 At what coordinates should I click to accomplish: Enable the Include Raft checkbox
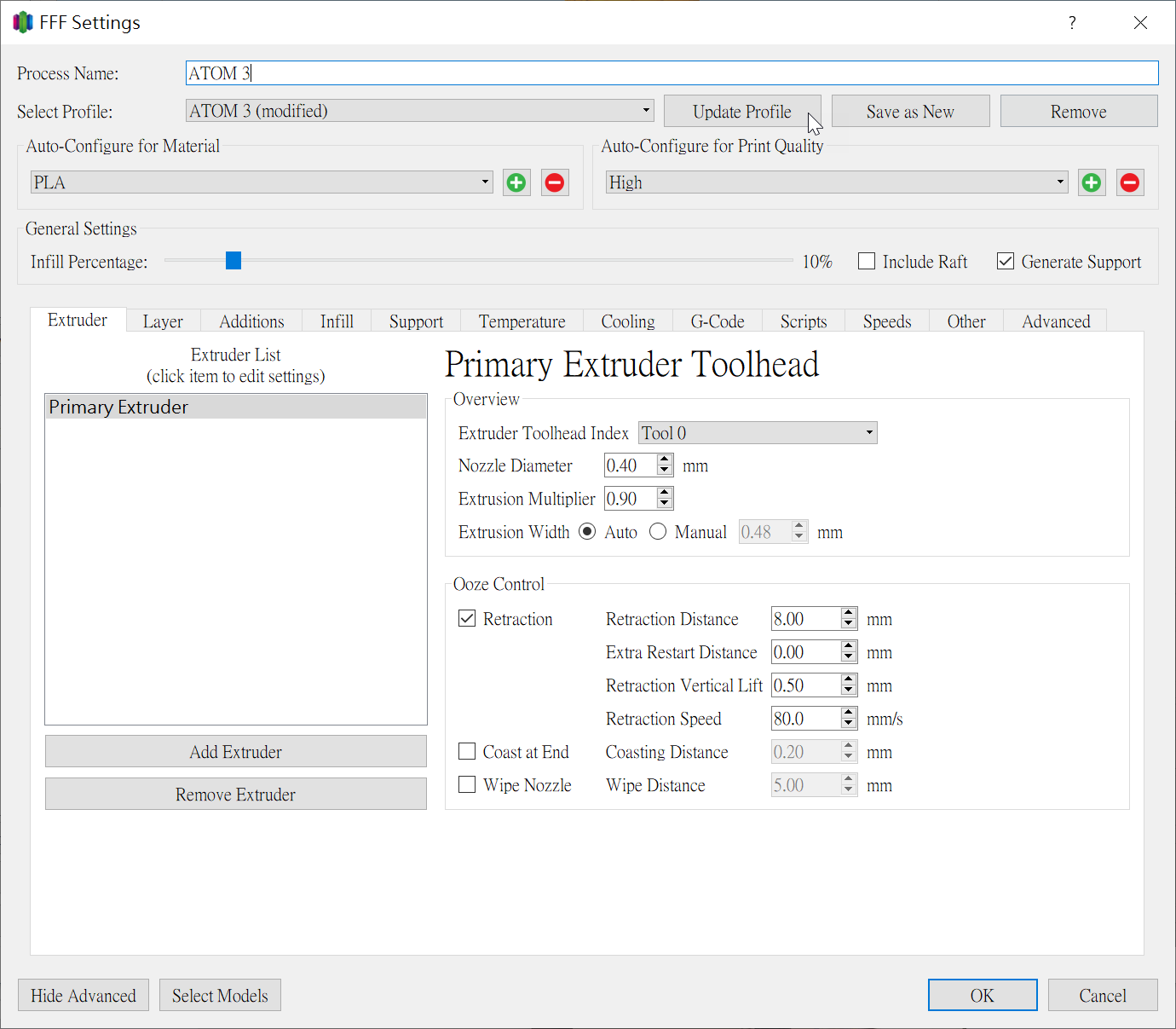click(867, 262)
